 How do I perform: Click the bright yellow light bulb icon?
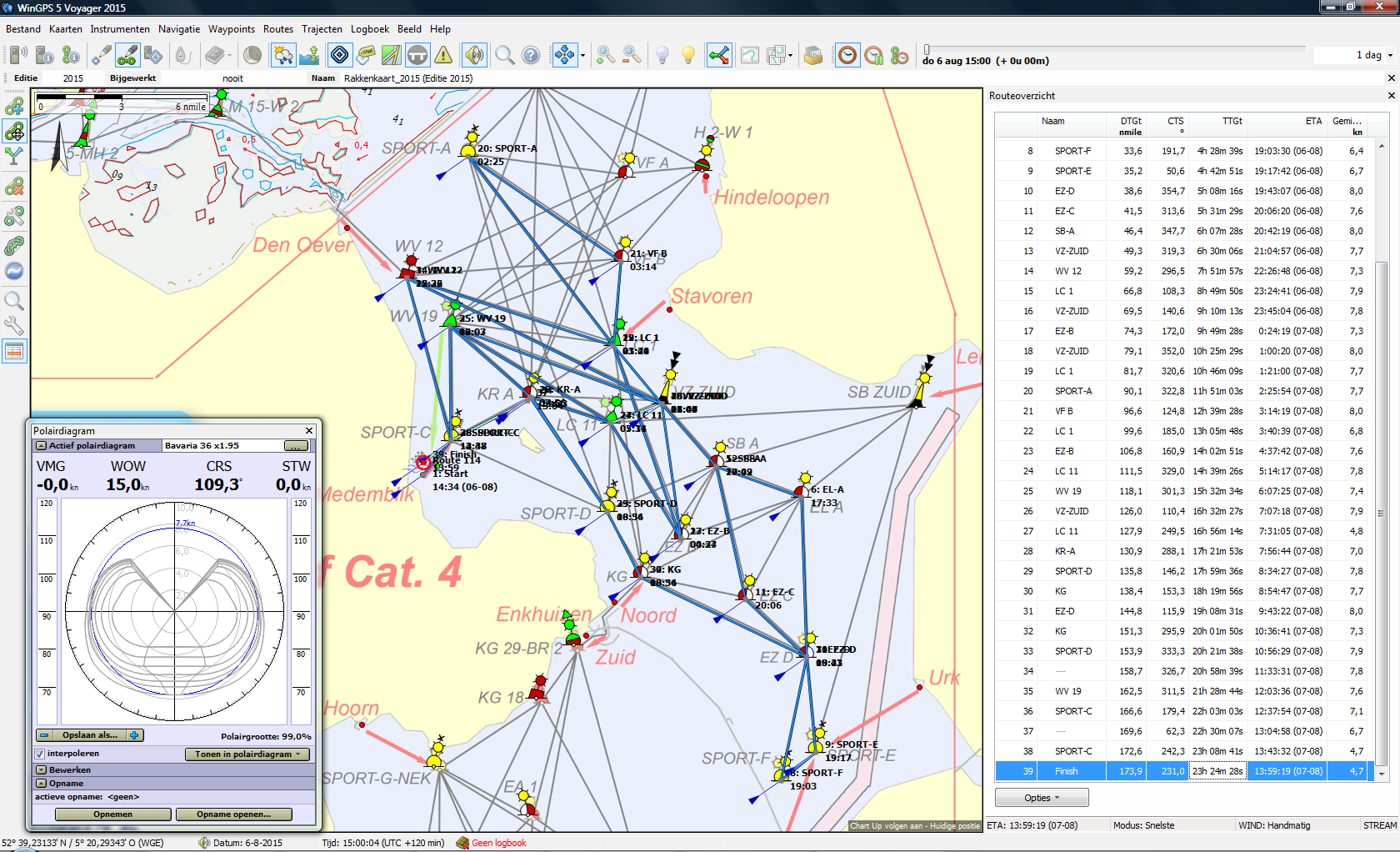[x=688, y=56]
